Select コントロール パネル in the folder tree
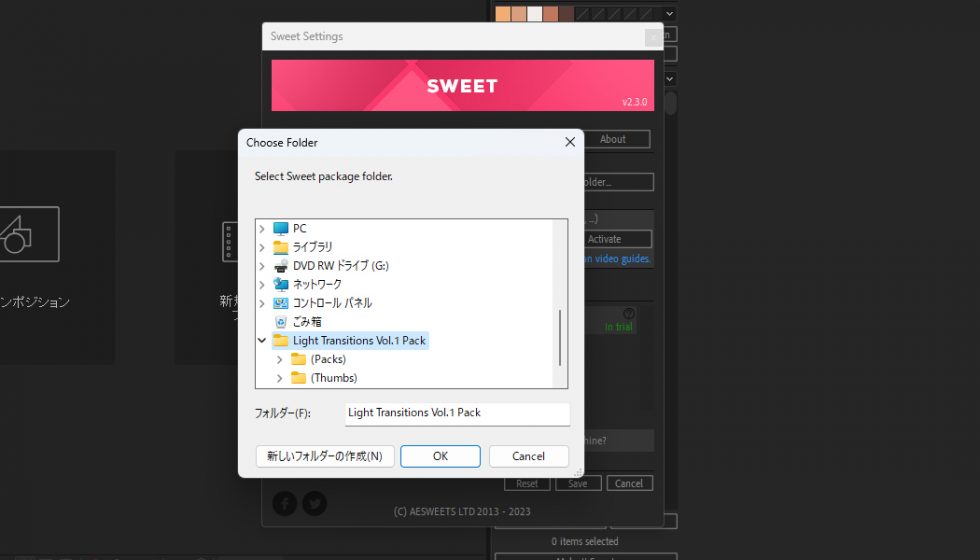Screen dimensions: 980x560 click(x=332, y=303)
